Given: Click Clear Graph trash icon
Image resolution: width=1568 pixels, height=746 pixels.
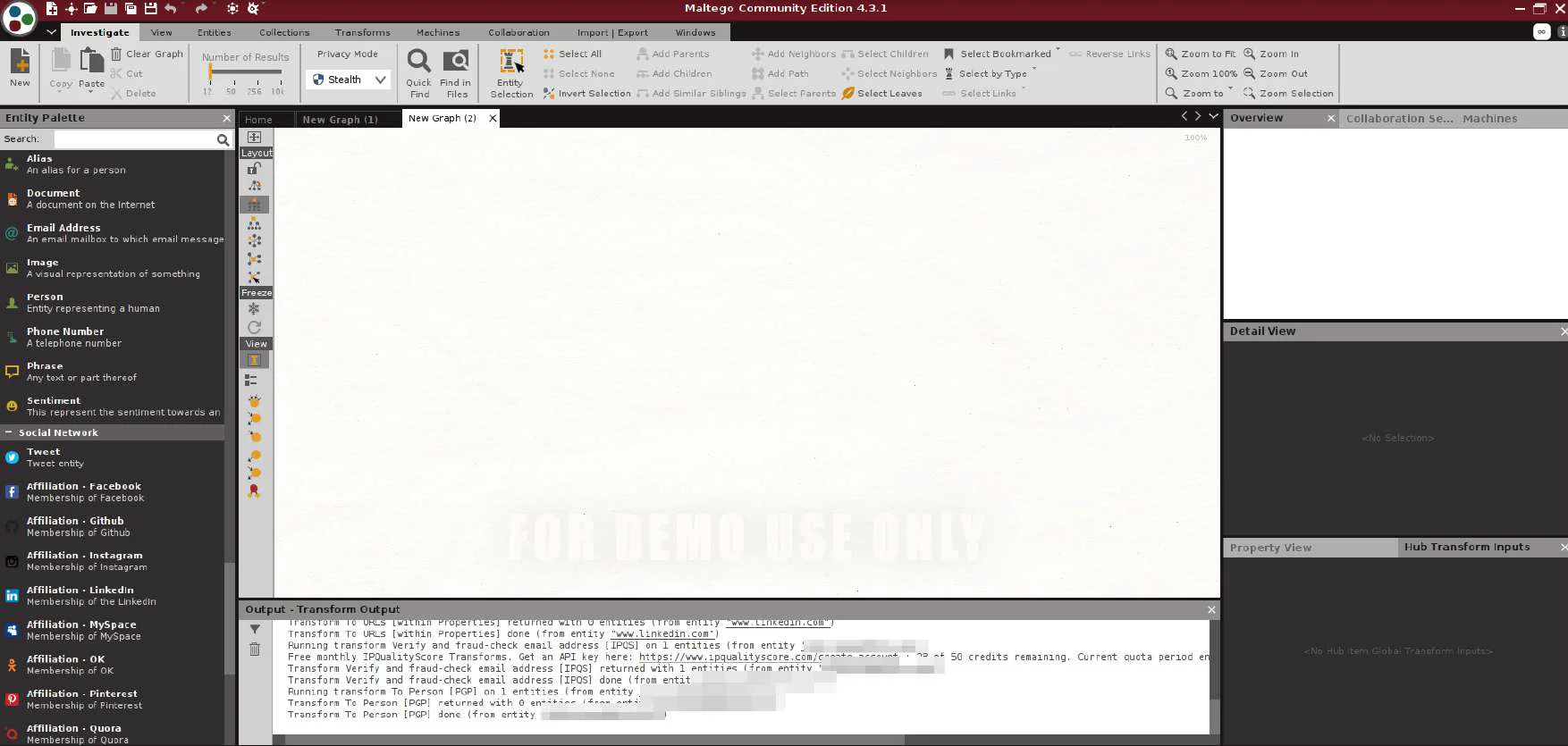Looking at the screenshot, I should [116, 54].
